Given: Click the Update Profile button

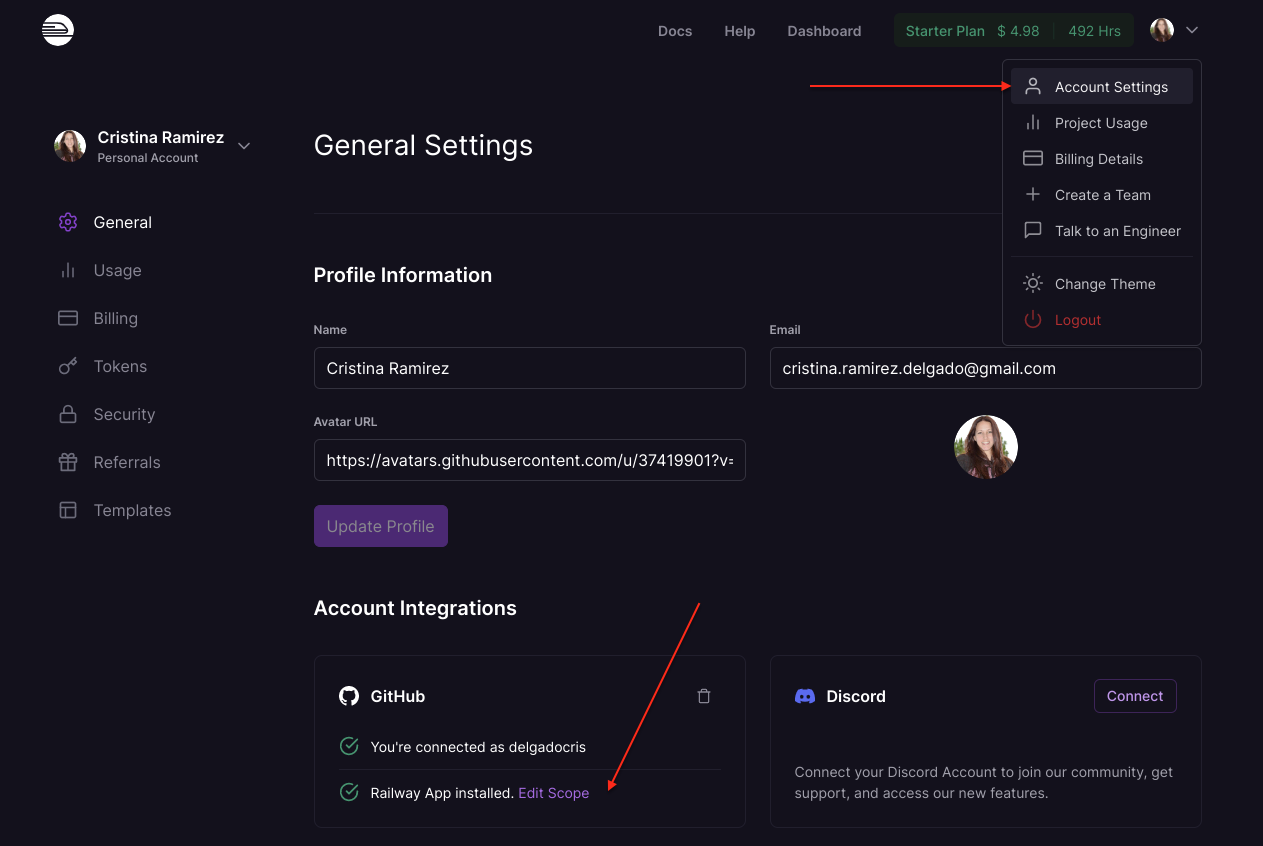Looking at the screenshot, I should point(381,526).
